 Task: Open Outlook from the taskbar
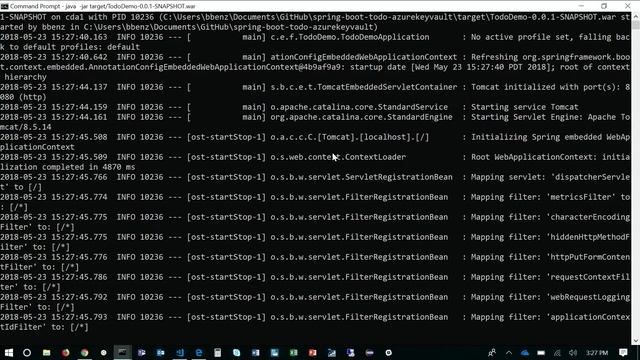pos(160,353)
